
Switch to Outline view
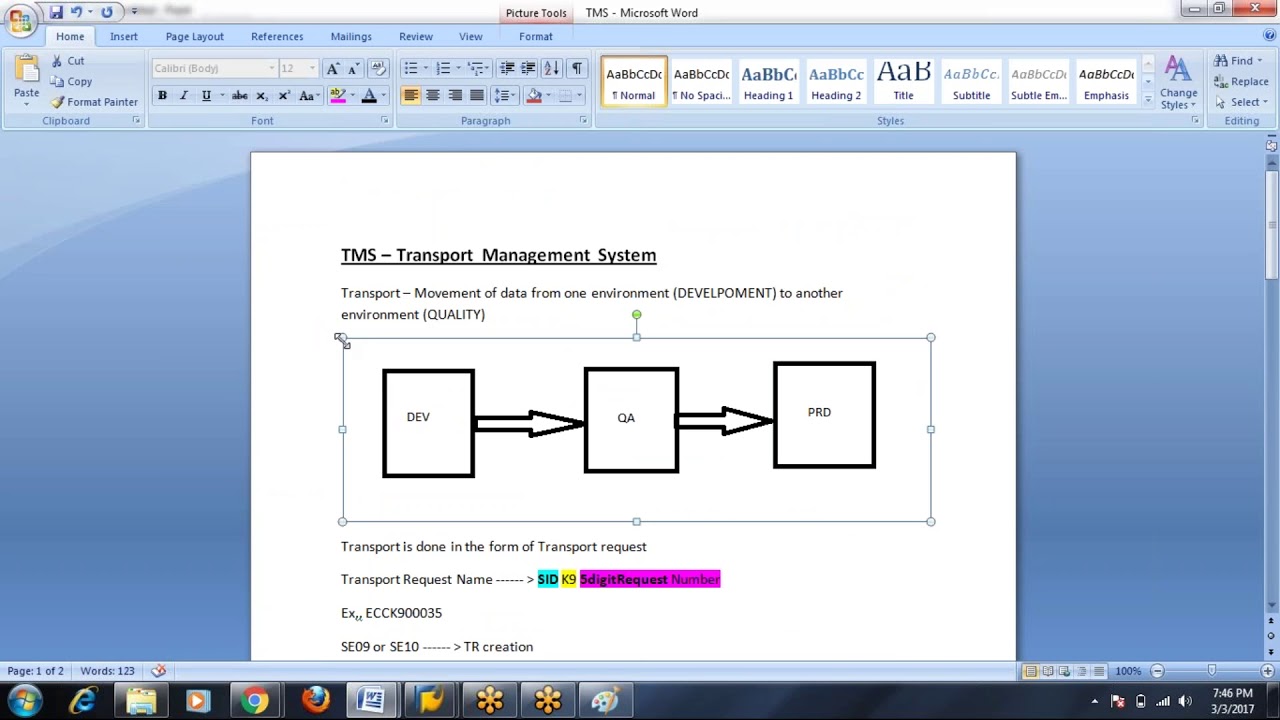coord(1081,671)
